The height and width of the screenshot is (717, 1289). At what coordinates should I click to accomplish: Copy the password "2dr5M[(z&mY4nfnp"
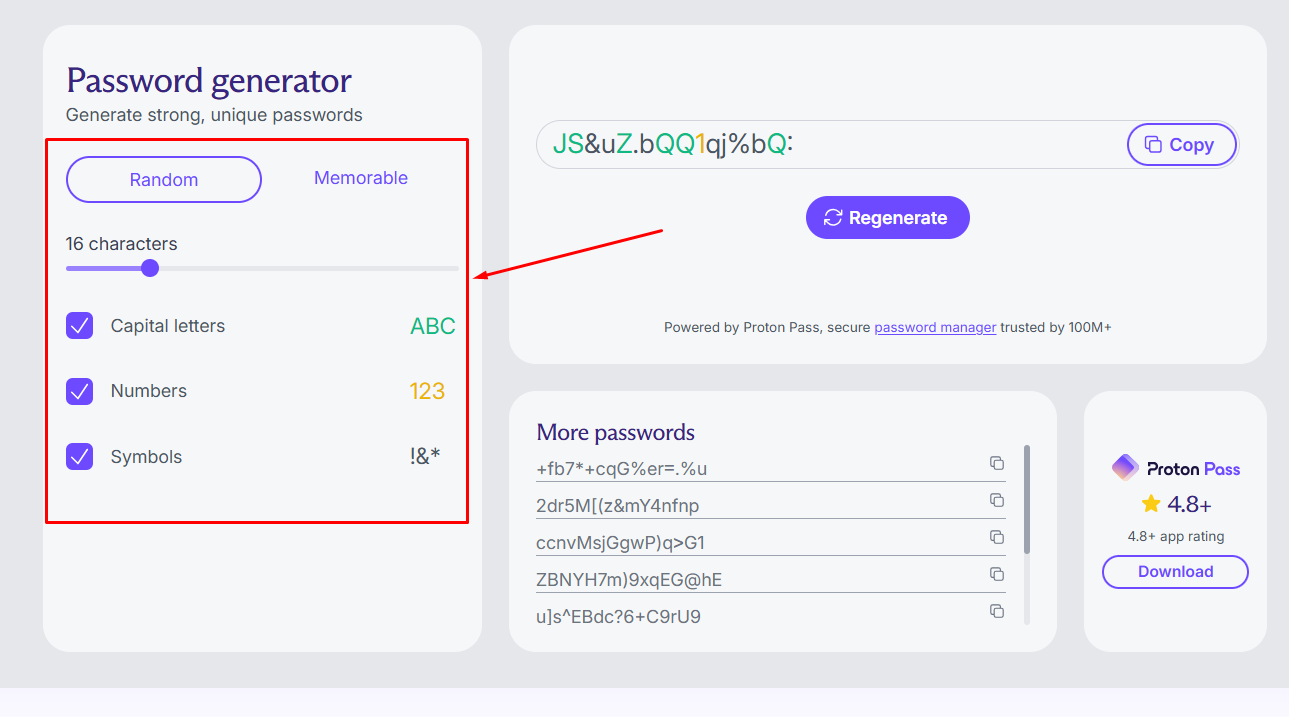996,500
